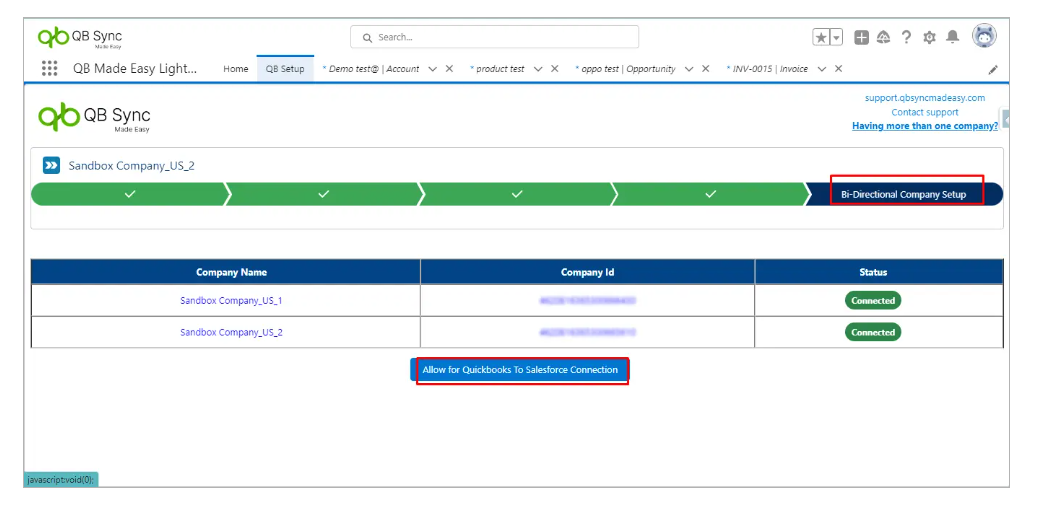Screen dimensions: 1041x514
Task: Open the INV-0015 Invoice tab dropdown
Action: point(821,69)
